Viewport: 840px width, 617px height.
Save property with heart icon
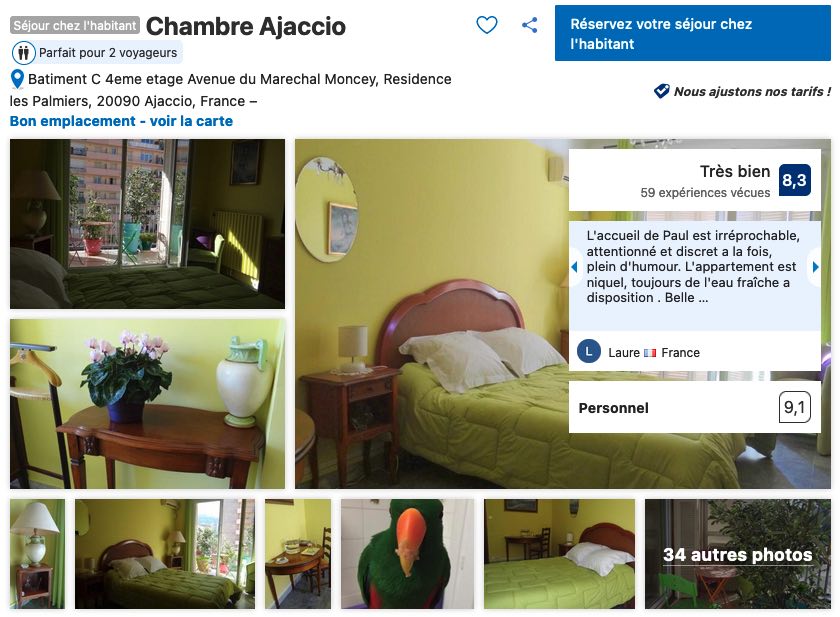(486, 25)
